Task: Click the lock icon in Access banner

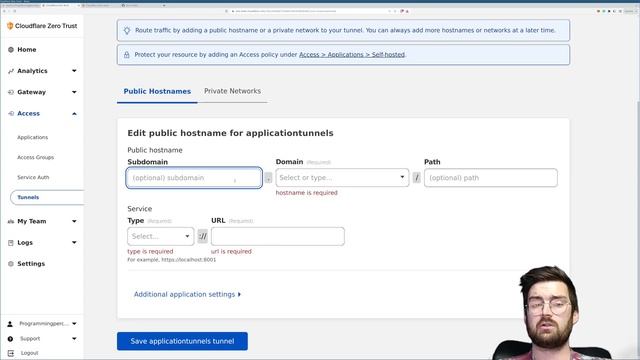Action: click(x=127, y=55)
